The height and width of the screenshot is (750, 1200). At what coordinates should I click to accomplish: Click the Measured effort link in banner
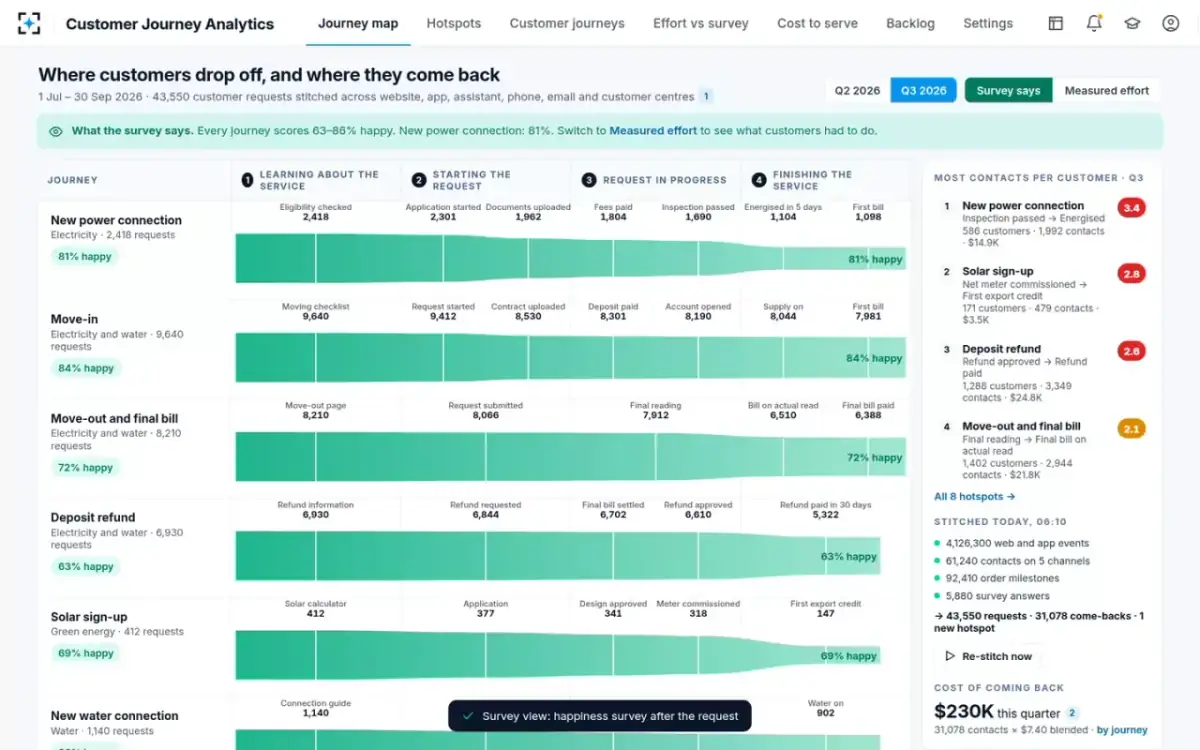(653, 131)
